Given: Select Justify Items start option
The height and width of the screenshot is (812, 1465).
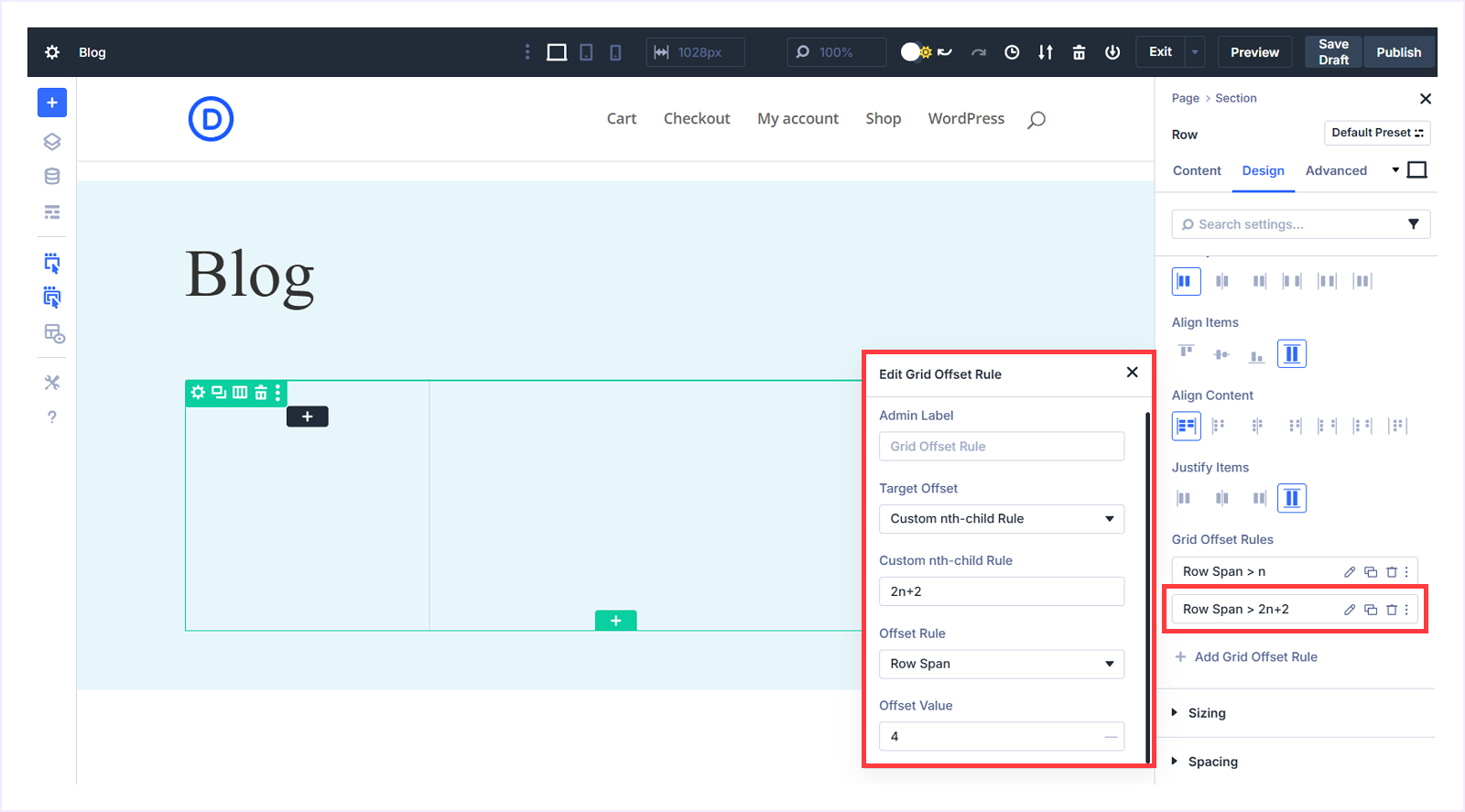Looking at the screenshot, I should point(1184,498).
